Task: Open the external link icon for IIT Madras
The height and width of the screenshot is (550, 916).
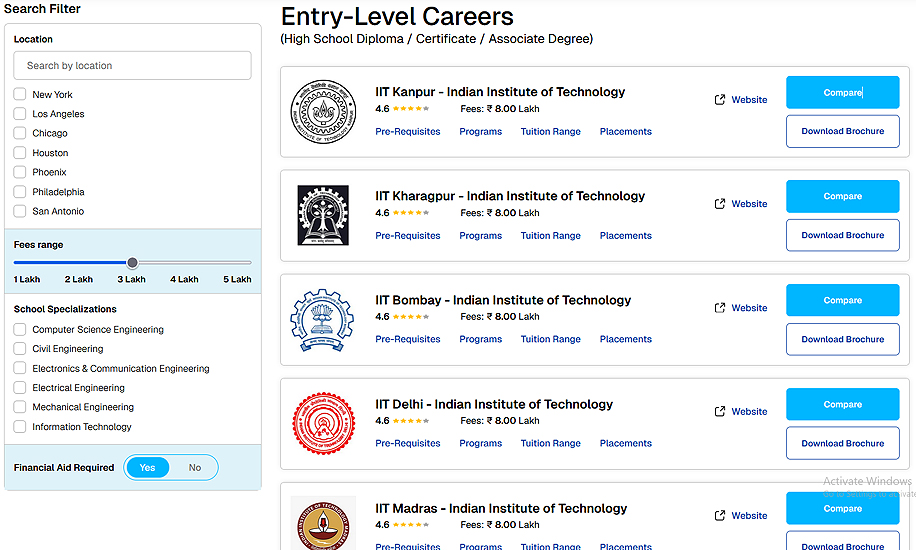Action: tap(720, 516)
